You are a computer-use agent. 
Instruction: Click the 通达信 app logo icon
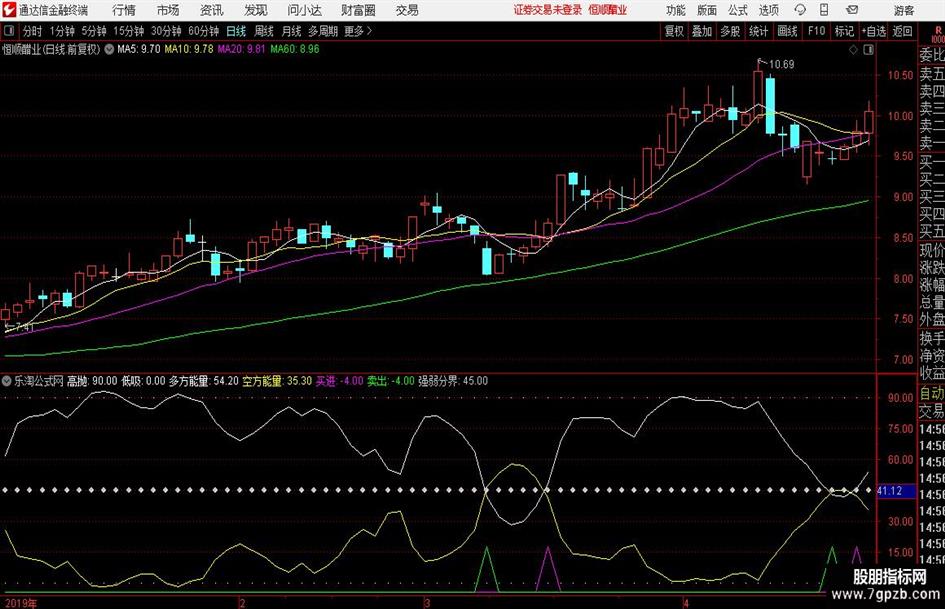8,10
